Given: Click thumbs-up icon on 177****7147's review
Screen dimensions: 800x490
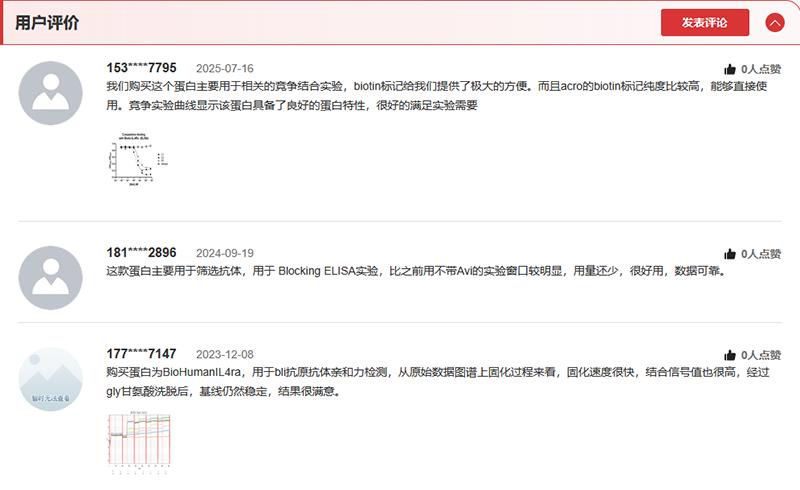Looking at the screenshot, I should (x=730, y=355).
